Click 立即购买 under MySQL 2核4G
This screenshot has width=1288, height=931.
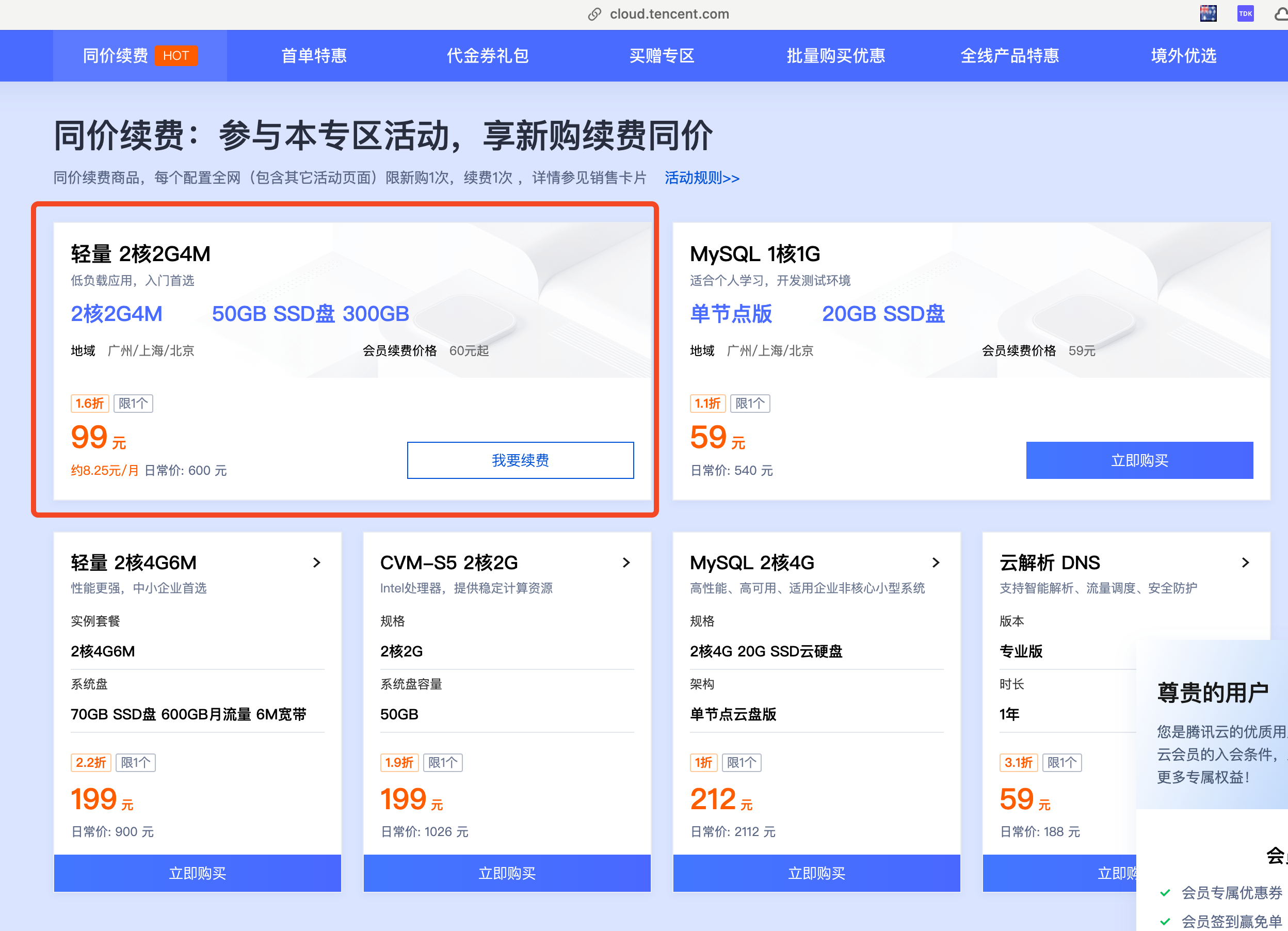(x=817, y=873)
